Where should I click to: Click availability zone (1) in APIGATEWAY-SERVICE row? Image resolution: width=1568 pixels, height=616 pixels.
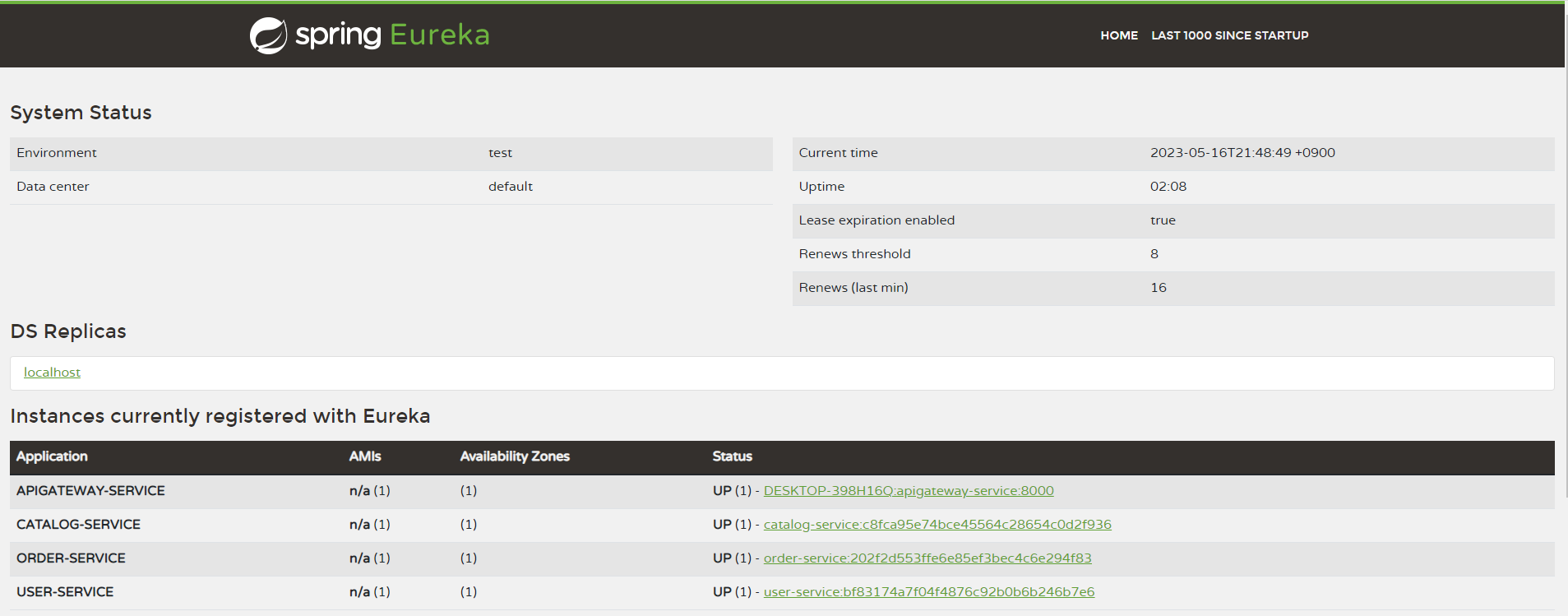(469, 491)
